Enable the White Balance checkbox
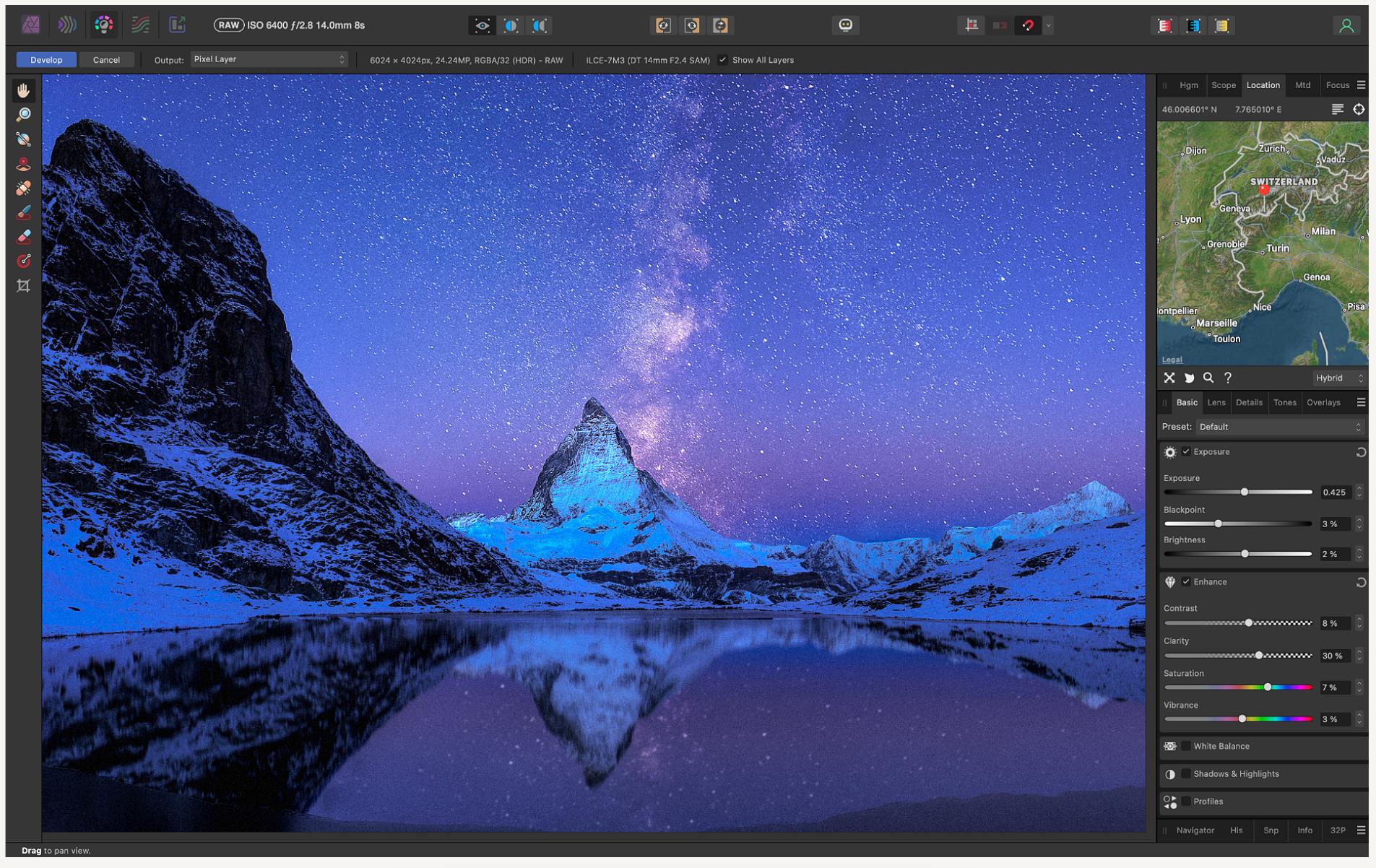1376x868 pixels. [x=1185, y=746]
